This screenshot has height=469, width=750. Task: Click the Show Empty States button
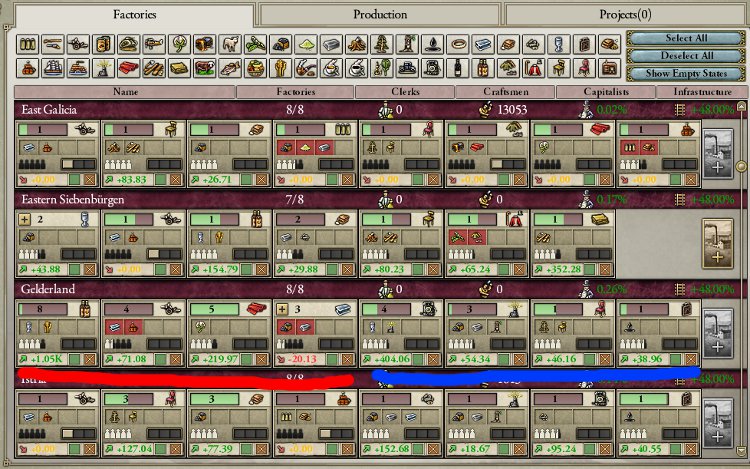(x=686, y=73)
